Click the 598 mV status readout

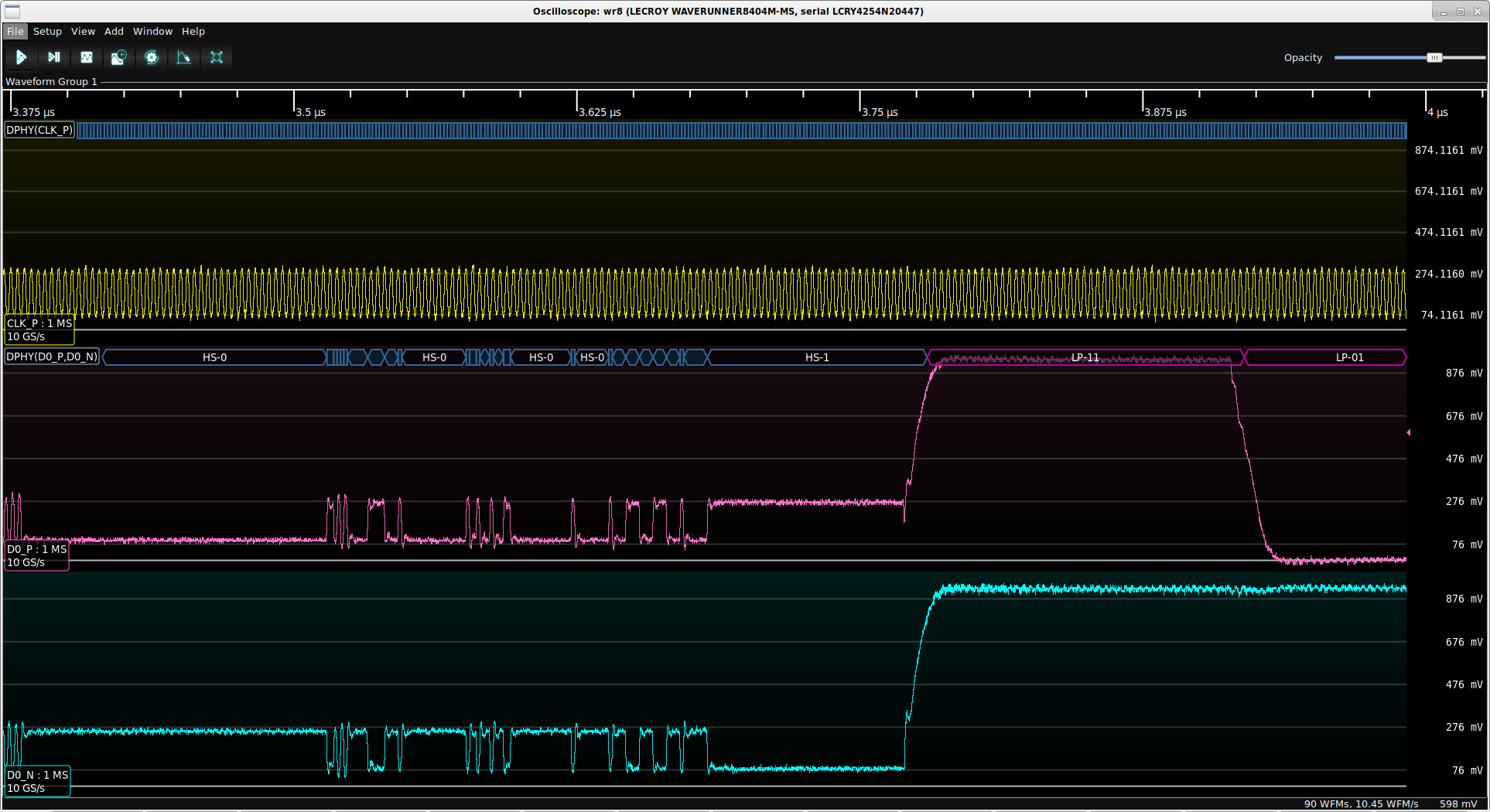click(x=1458, y=803)
